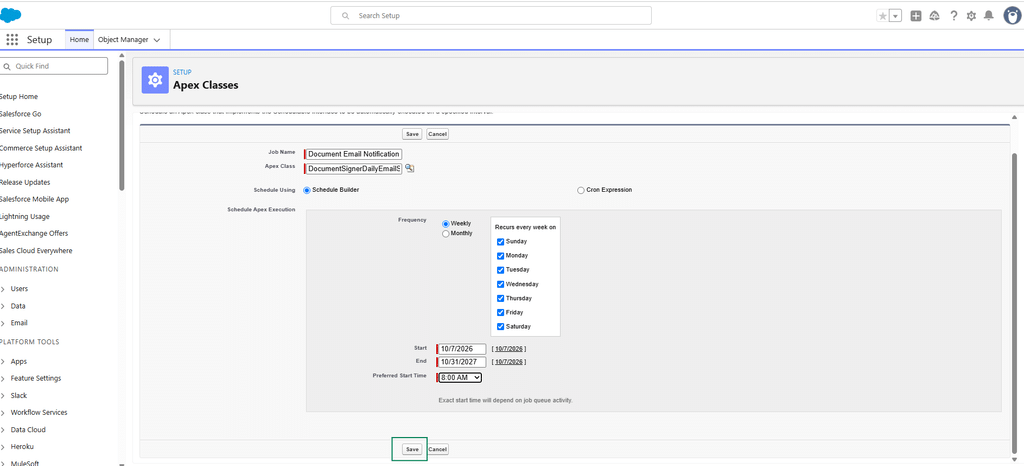The height and width of the screenshot is (466, 1024).
Task: Open the user profile avatar
Action: [1012, 16]
